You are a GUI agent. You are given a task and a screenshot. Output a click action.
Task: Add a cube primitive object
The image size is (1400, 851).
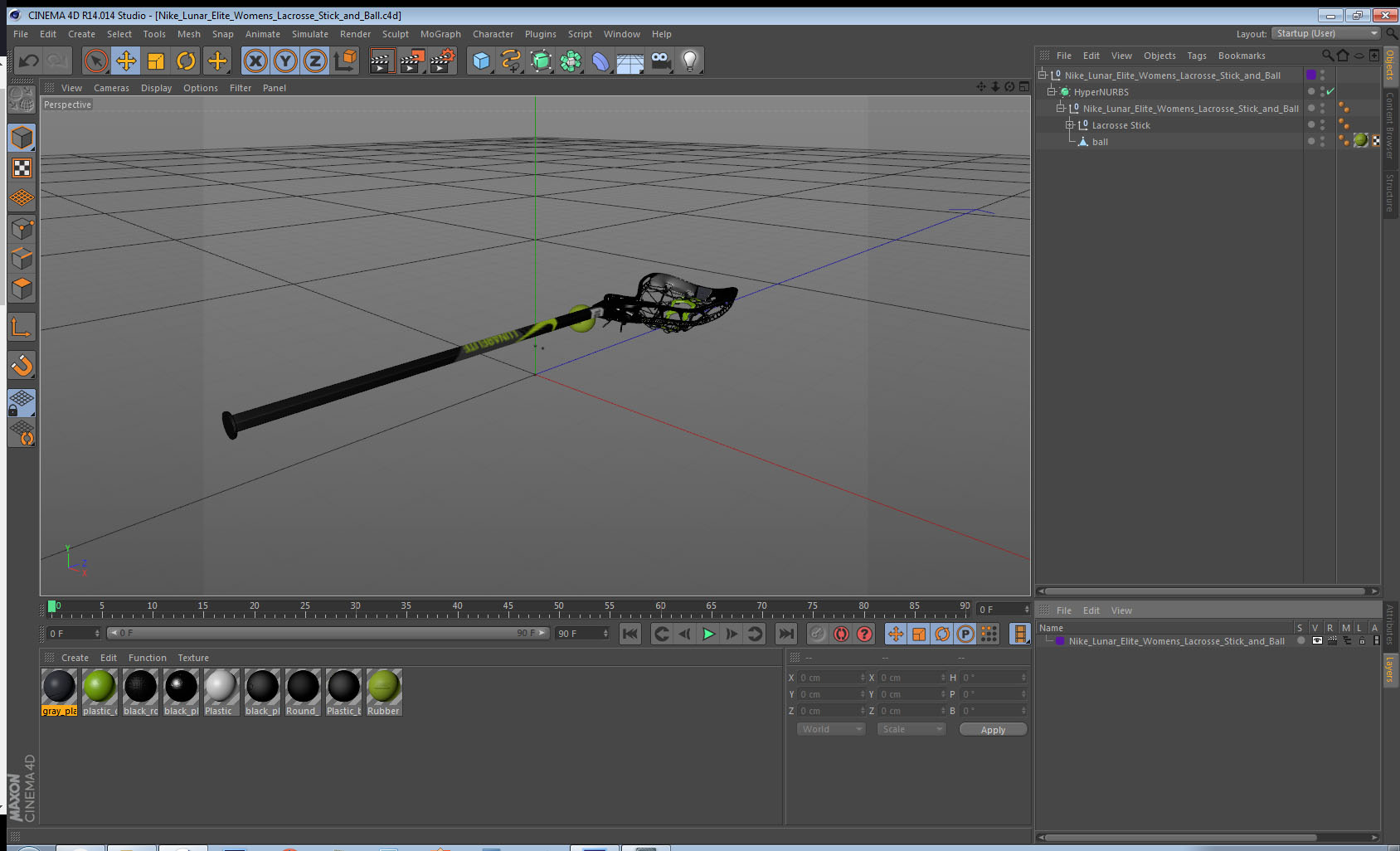tap(481, 61)
